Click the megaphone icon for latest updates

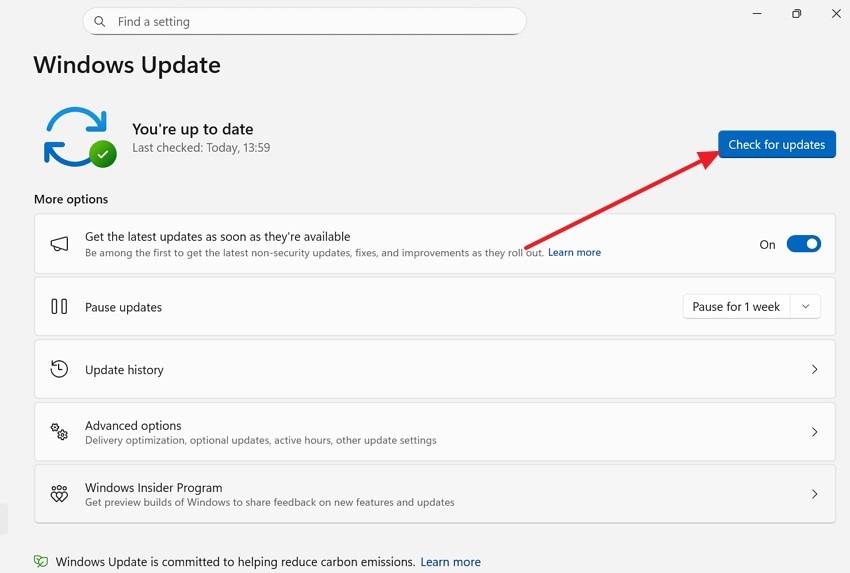pyautogui.click(x=60, y=244)
